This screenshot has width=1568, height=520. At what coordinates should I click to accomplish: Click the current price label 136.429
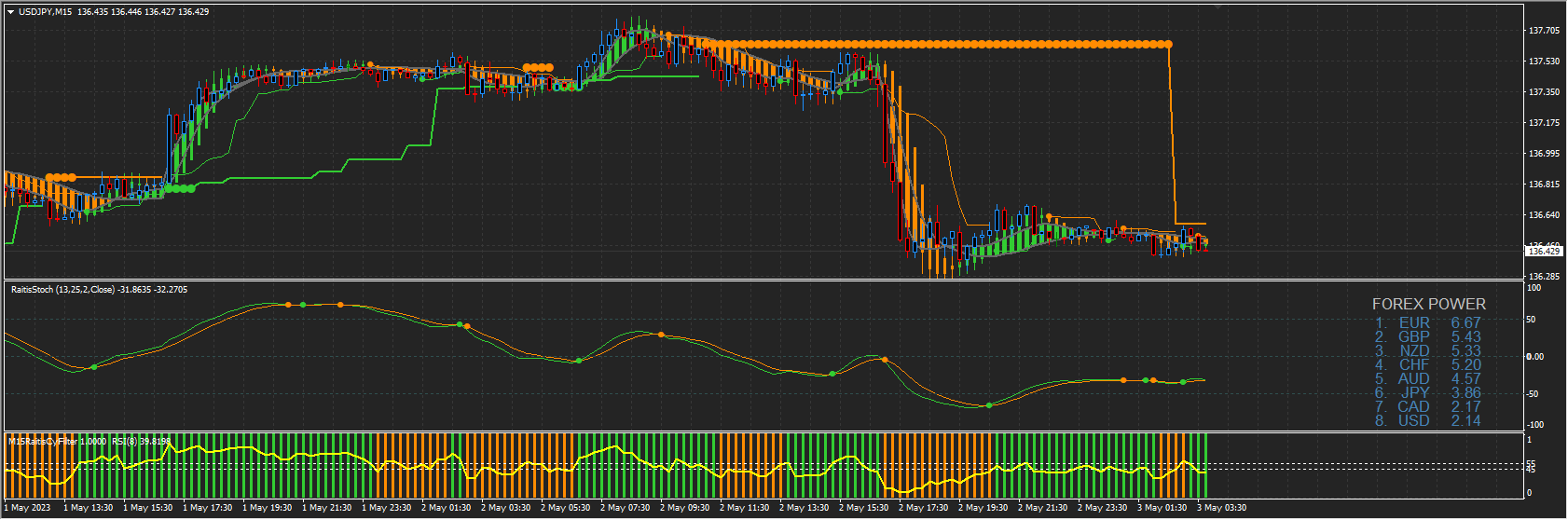pyautogui.click(x=1544, y=251)
